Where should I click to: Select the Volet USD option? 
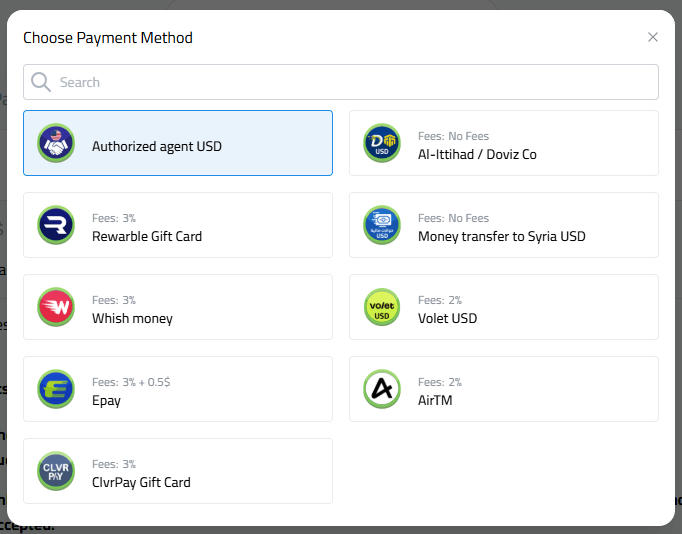504,307
